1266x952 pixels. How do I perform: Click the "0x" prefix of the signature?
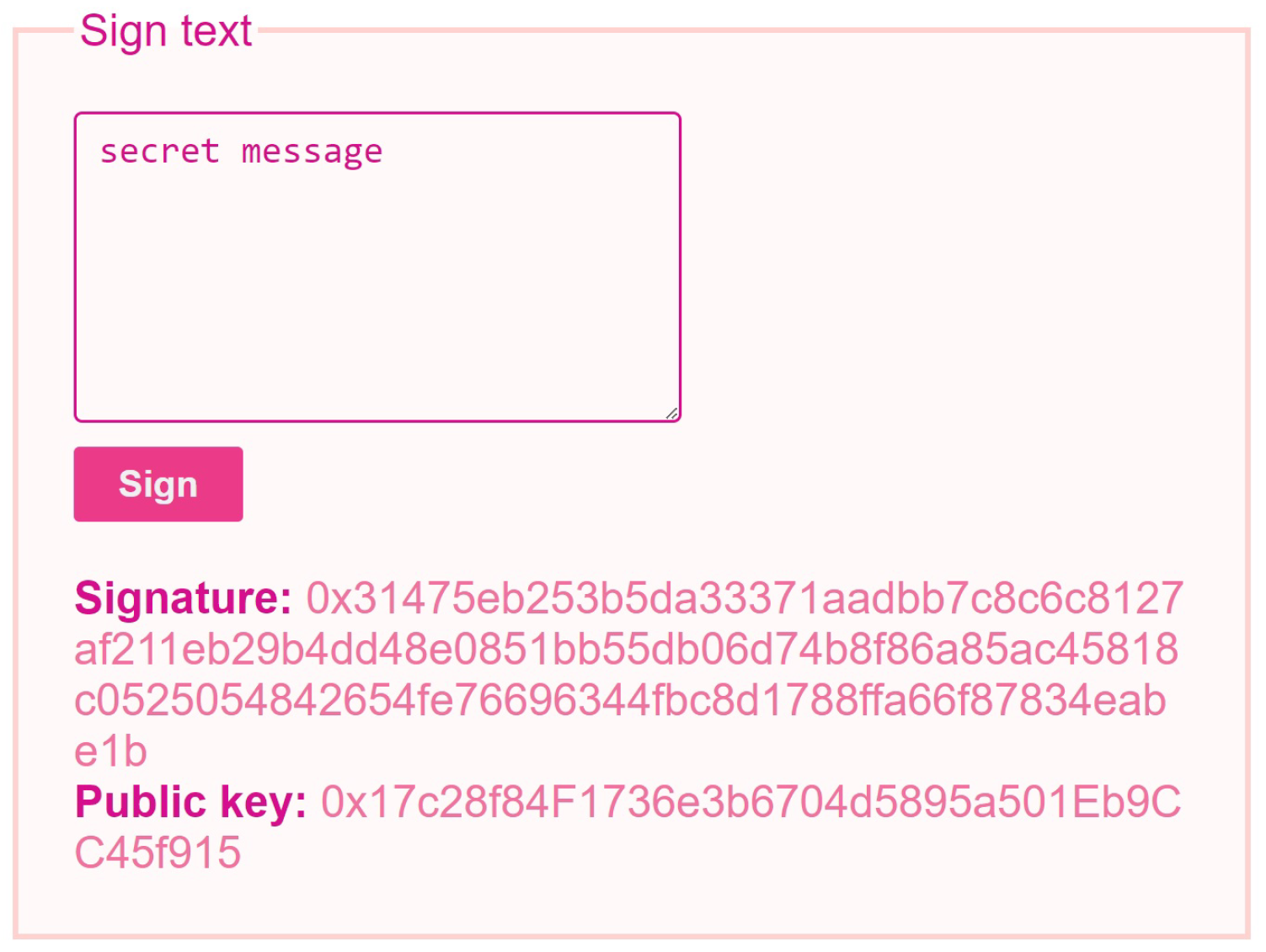(x=329, y=598)
